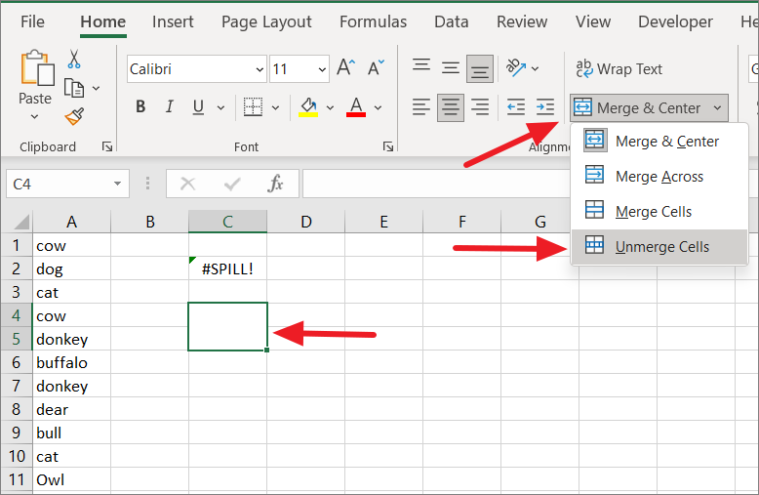Image resolution: width=759 pixels, height=495 pixels.
Task: Expand Font Color palette arrow
Action: [378, 107]
